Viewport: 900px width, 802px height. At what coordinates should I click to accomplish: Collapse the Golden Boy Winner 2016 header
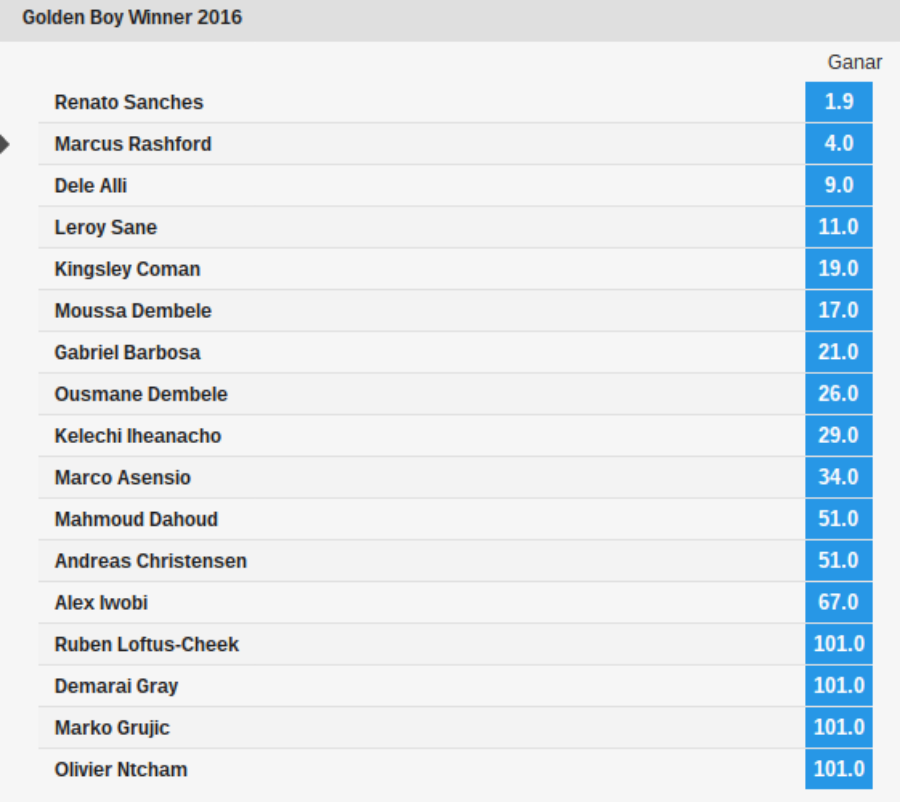(x=450, y=18)
